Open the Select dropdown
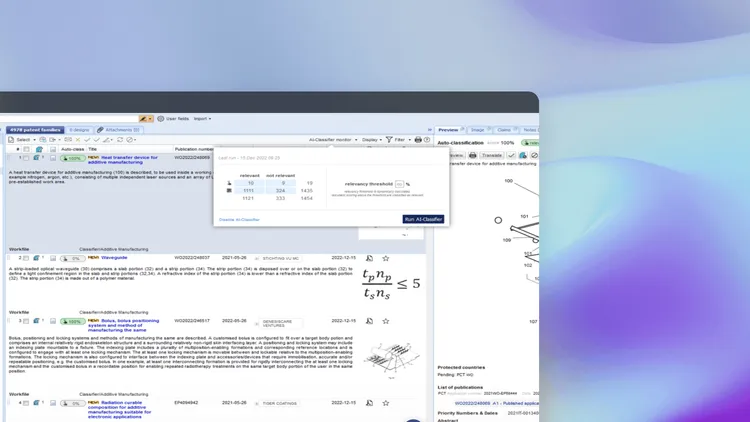 point(22,140)
